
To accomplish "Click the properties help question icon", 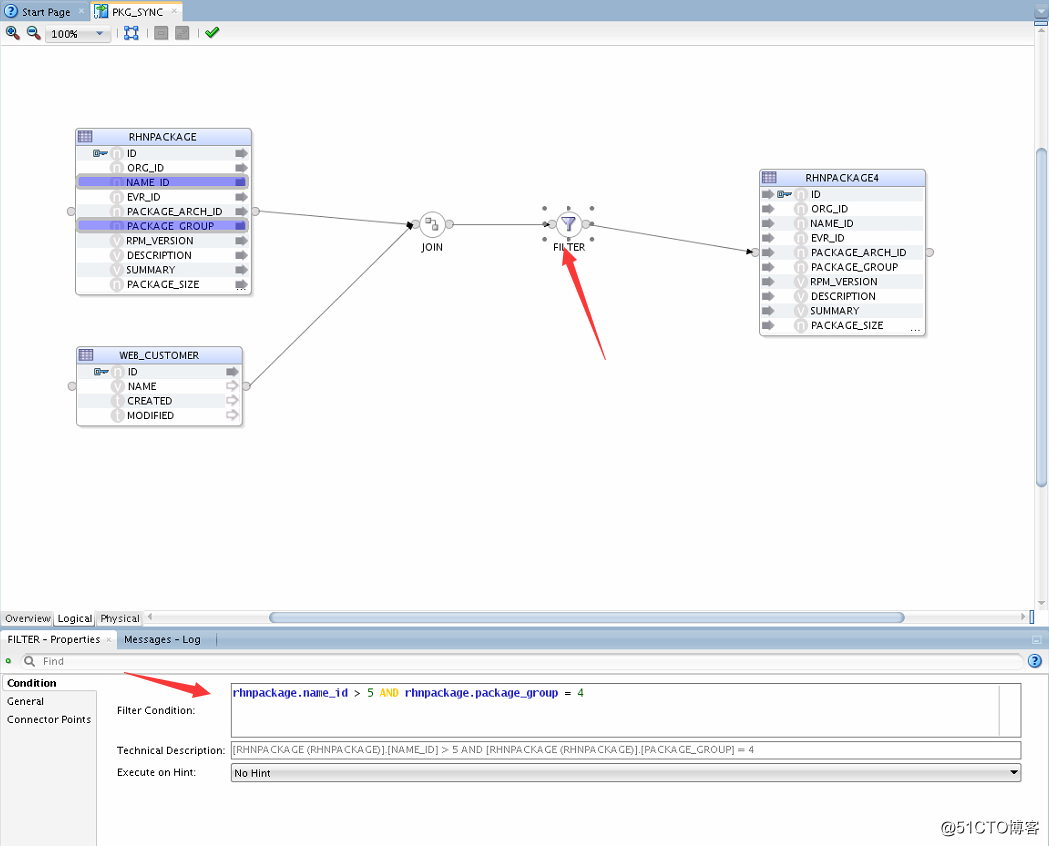I will click(x=1035, y=661).
